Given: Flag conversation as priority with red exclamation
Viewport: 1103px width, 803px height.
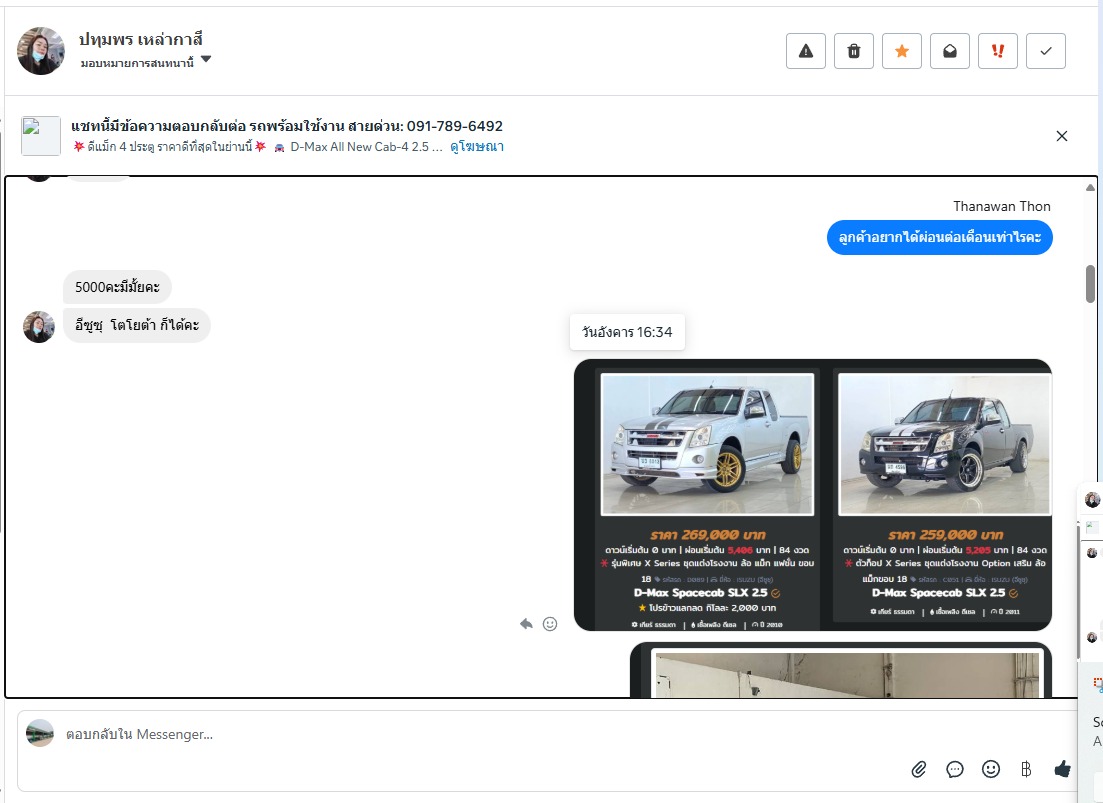Looking at the screenshot, I should point(997,51).
